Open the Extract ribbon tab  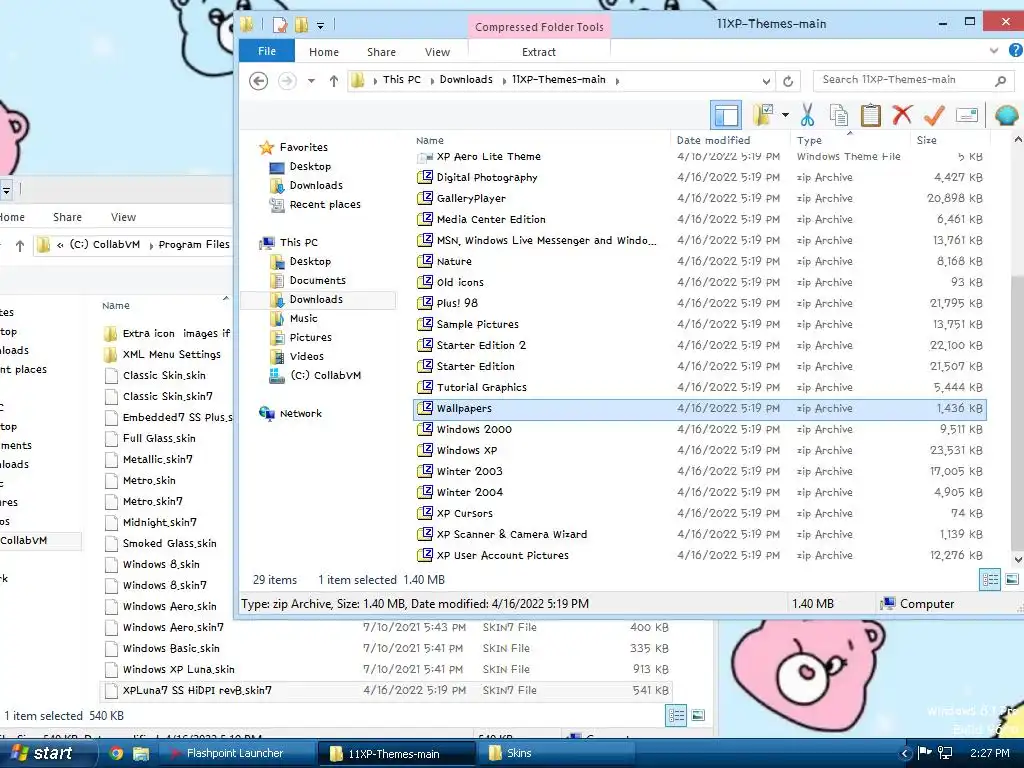[539, 52]
